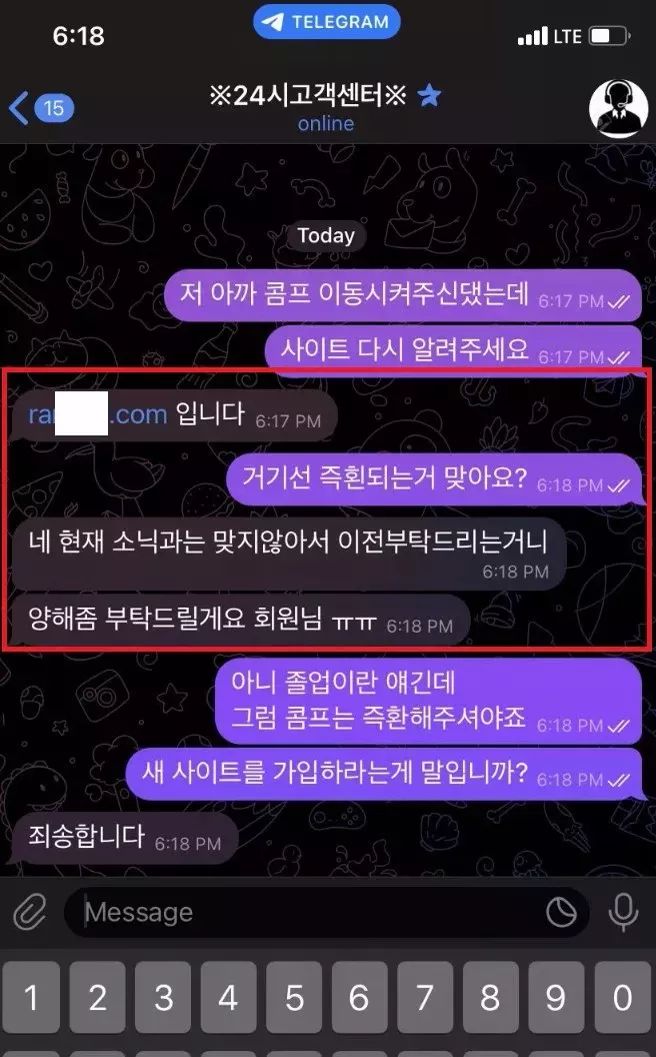Tap the chat title 24시고객센터
This screenshot has width=656, height=1057.
(x=307, y=95)
